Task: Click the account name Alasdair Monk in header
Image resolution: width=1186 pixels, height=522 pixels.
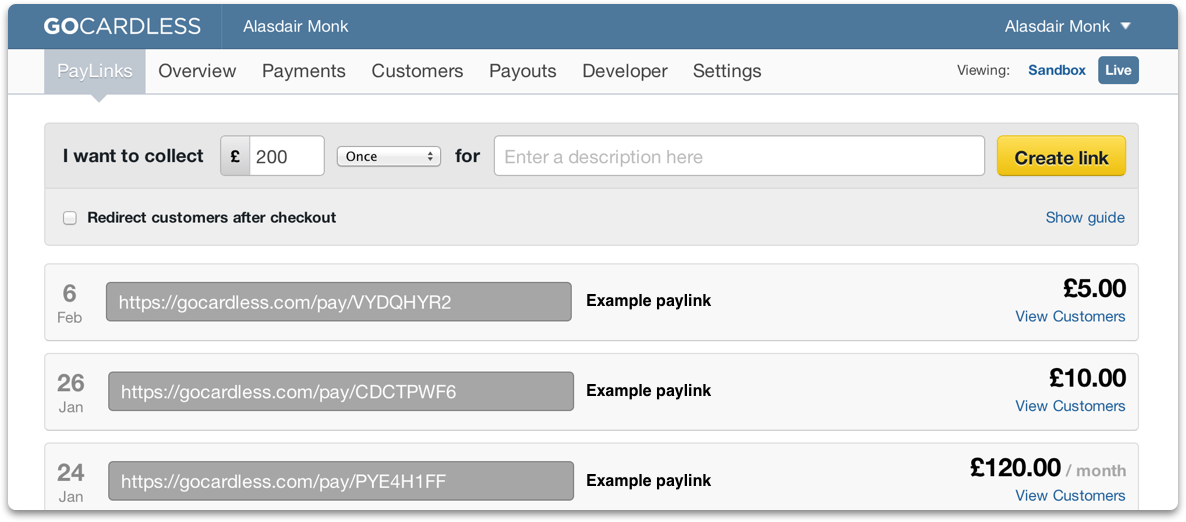Action: 296,26
